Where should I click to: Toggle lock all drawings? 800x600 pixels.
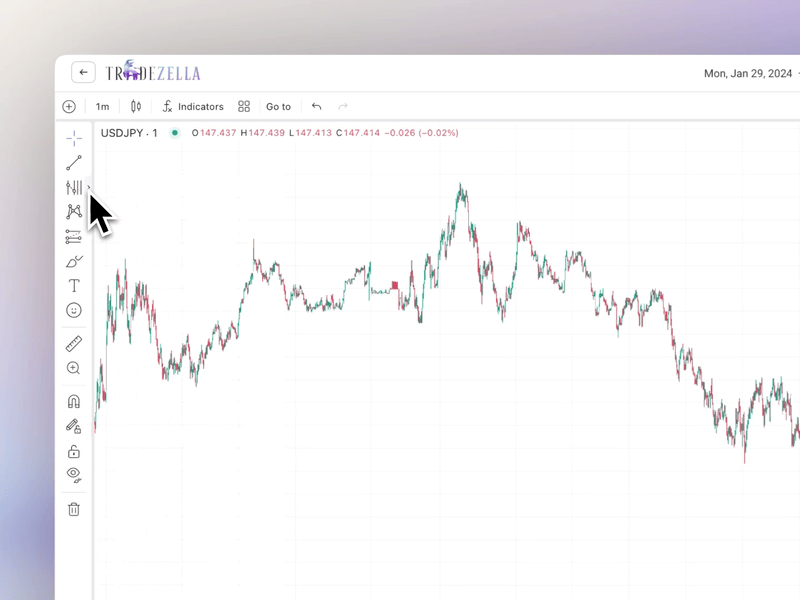click(74, 452)
